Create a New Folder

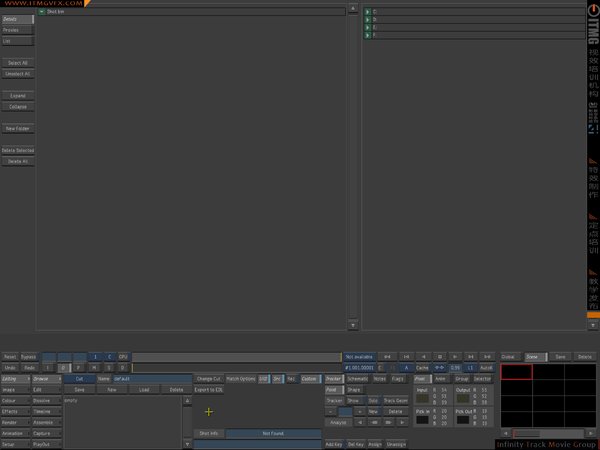coord(18,129)
